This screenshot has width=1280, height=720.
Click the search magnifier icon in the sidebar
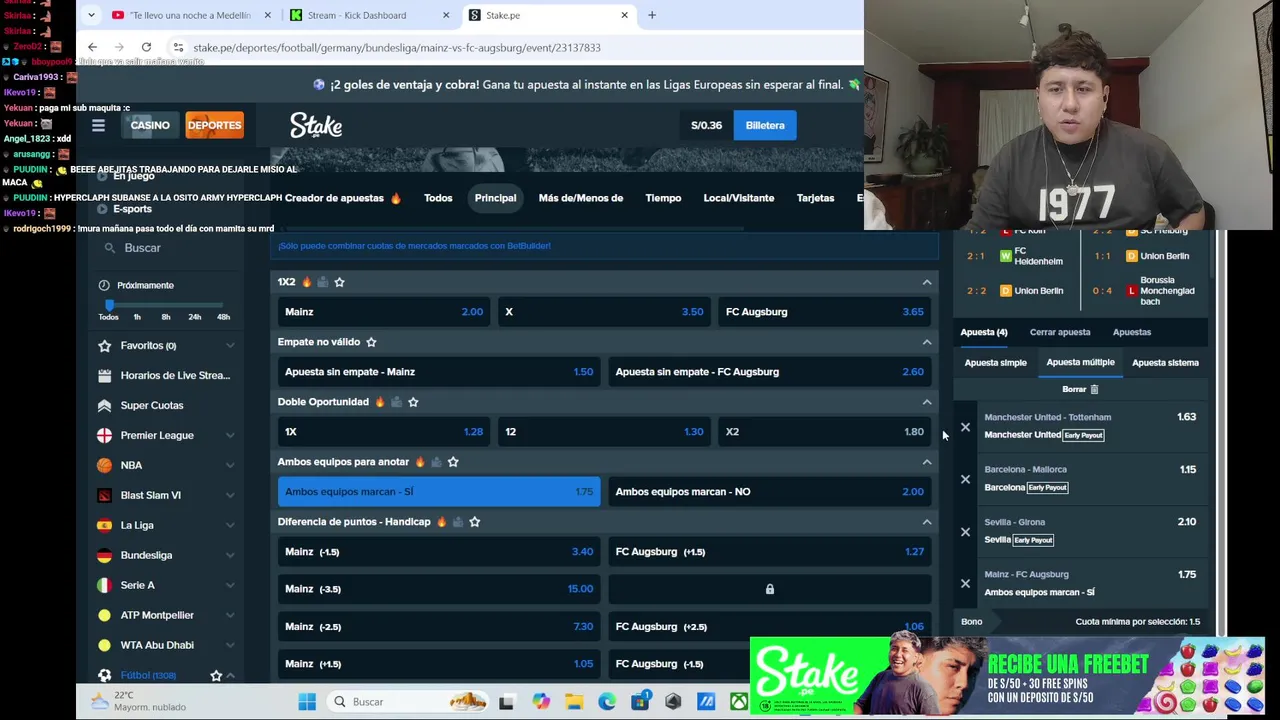[x=110, y=248]
